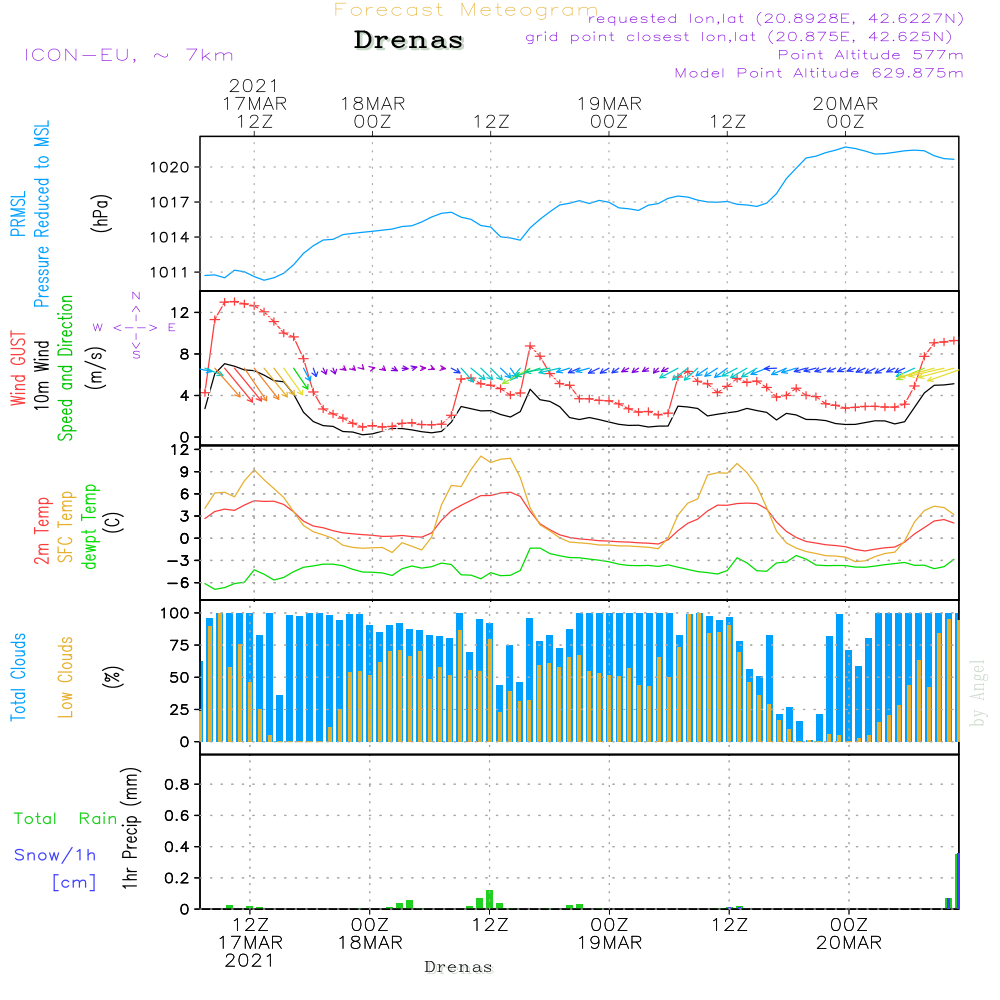1000x1000 pixels.
Task: Click the Wind GUST legend label
Action: [18, 368]
